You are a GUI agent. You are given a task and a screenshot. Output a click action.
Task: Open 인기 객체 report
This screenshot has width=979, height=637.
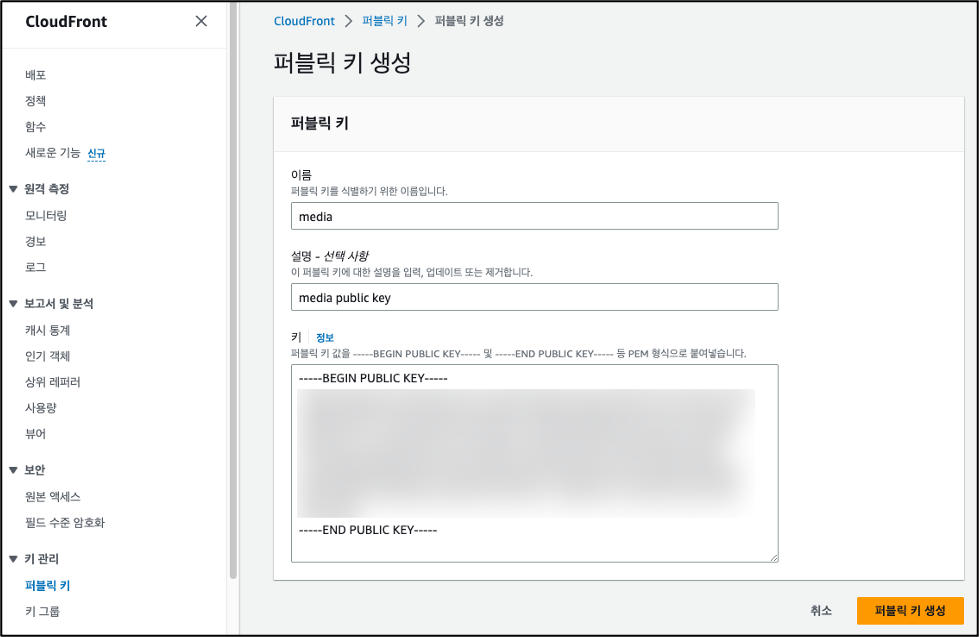[47, 356]
